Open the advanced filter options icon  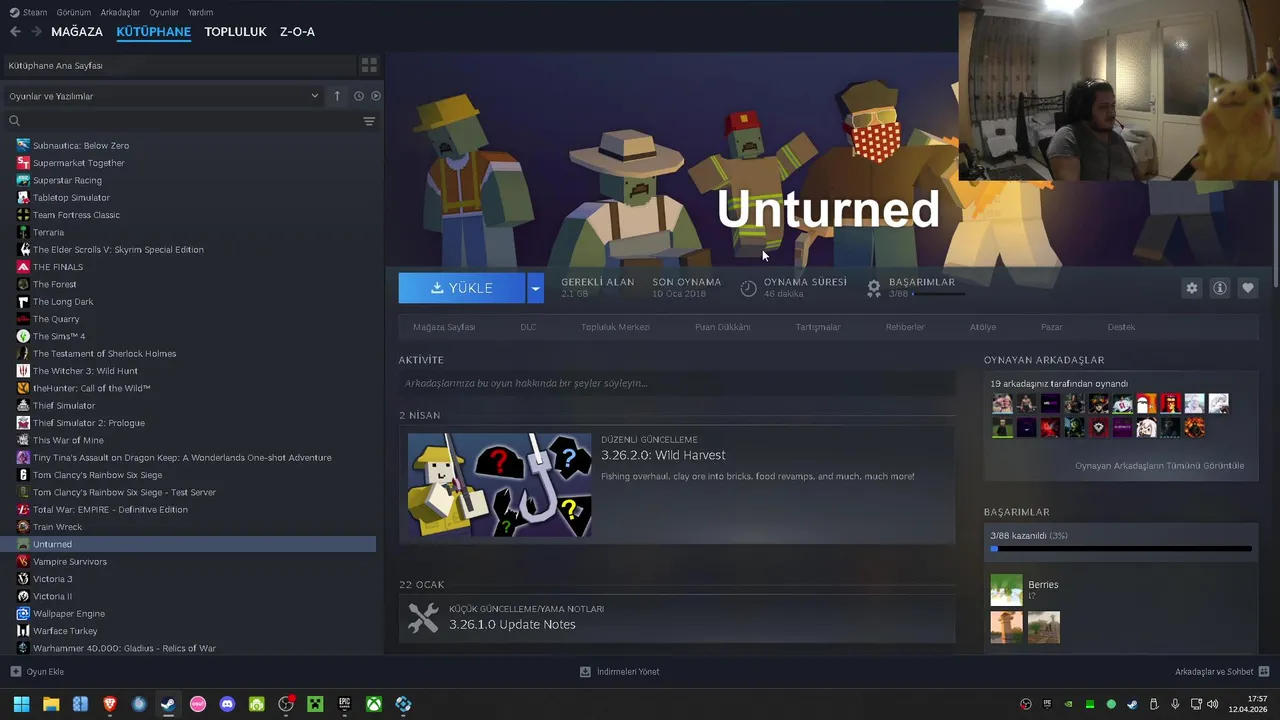pos(369,121)
